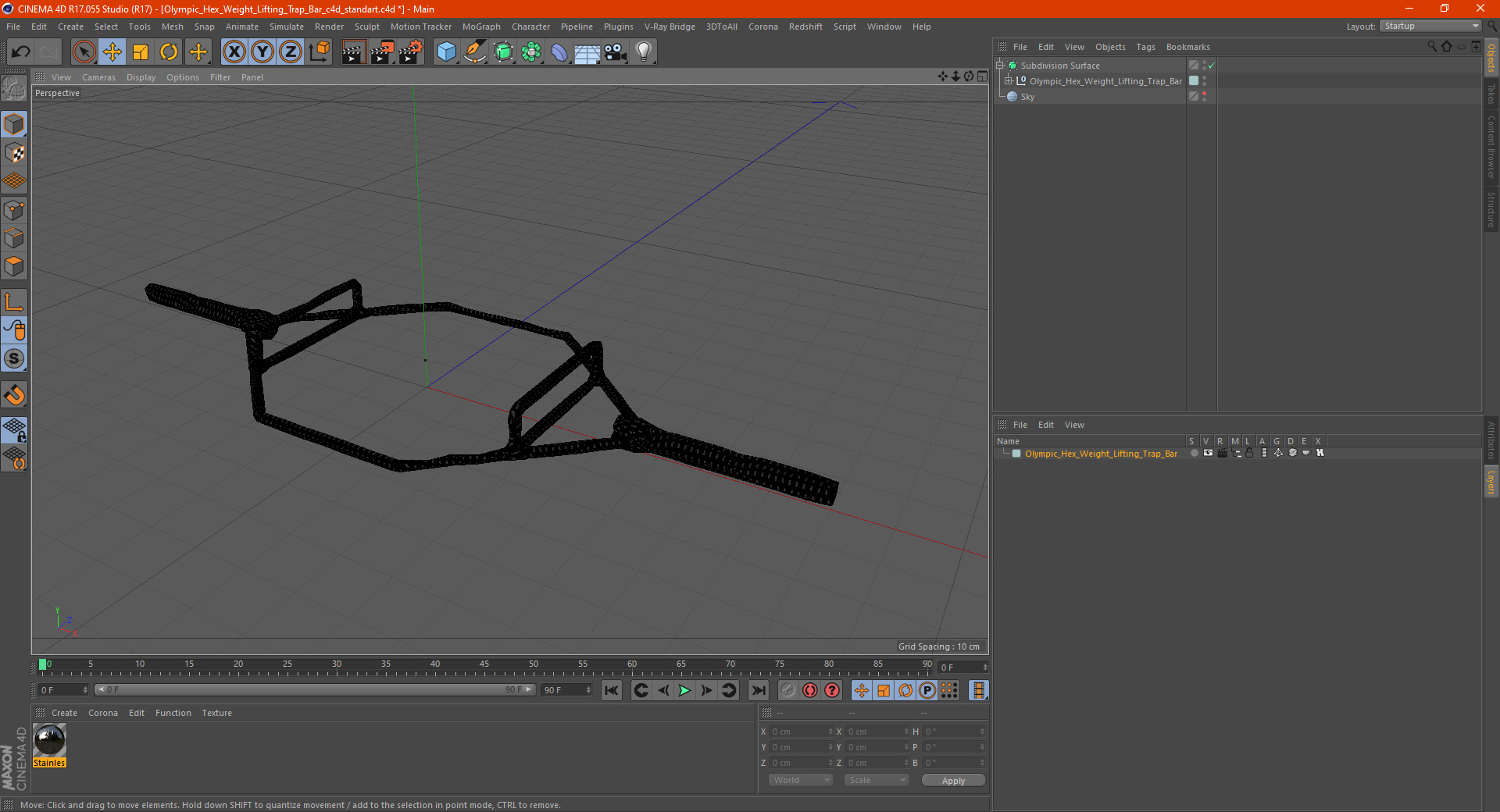Screen dimensions: 1500x812
Task: Jump to the start of animation
Action: click(x=612, y=690)
